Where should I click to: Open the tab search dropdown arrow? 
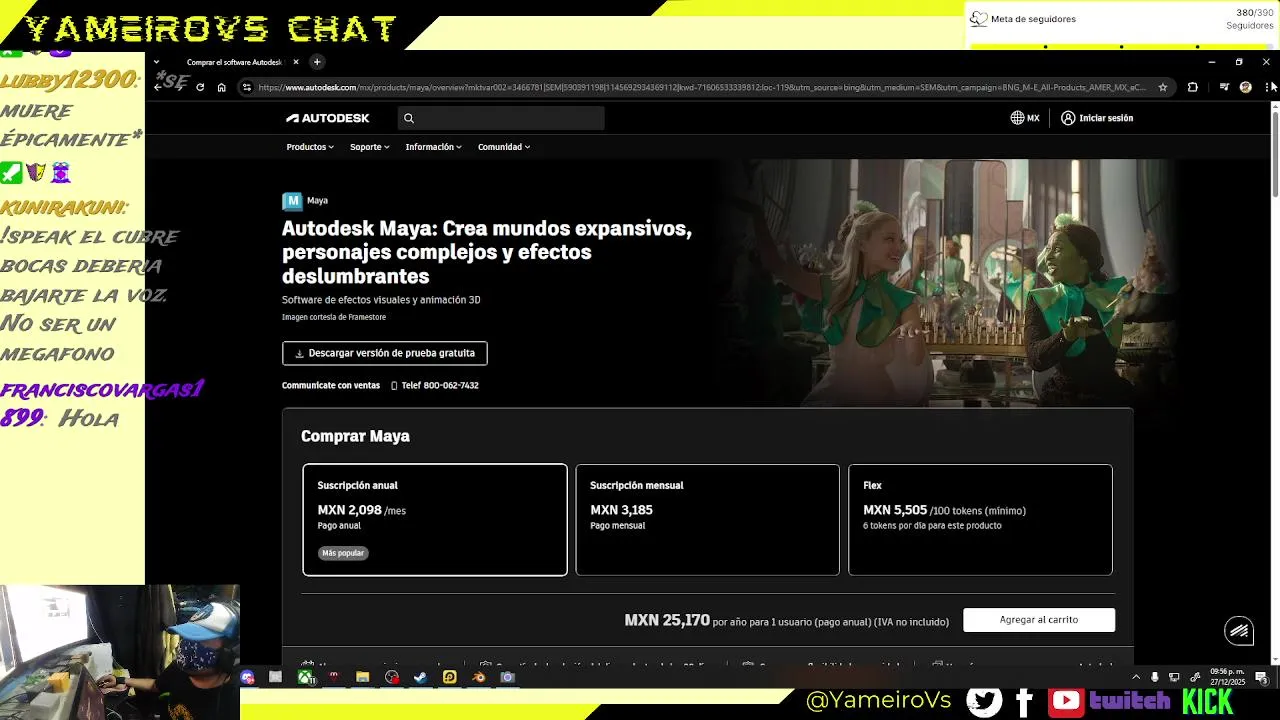[x=157, y=62]
